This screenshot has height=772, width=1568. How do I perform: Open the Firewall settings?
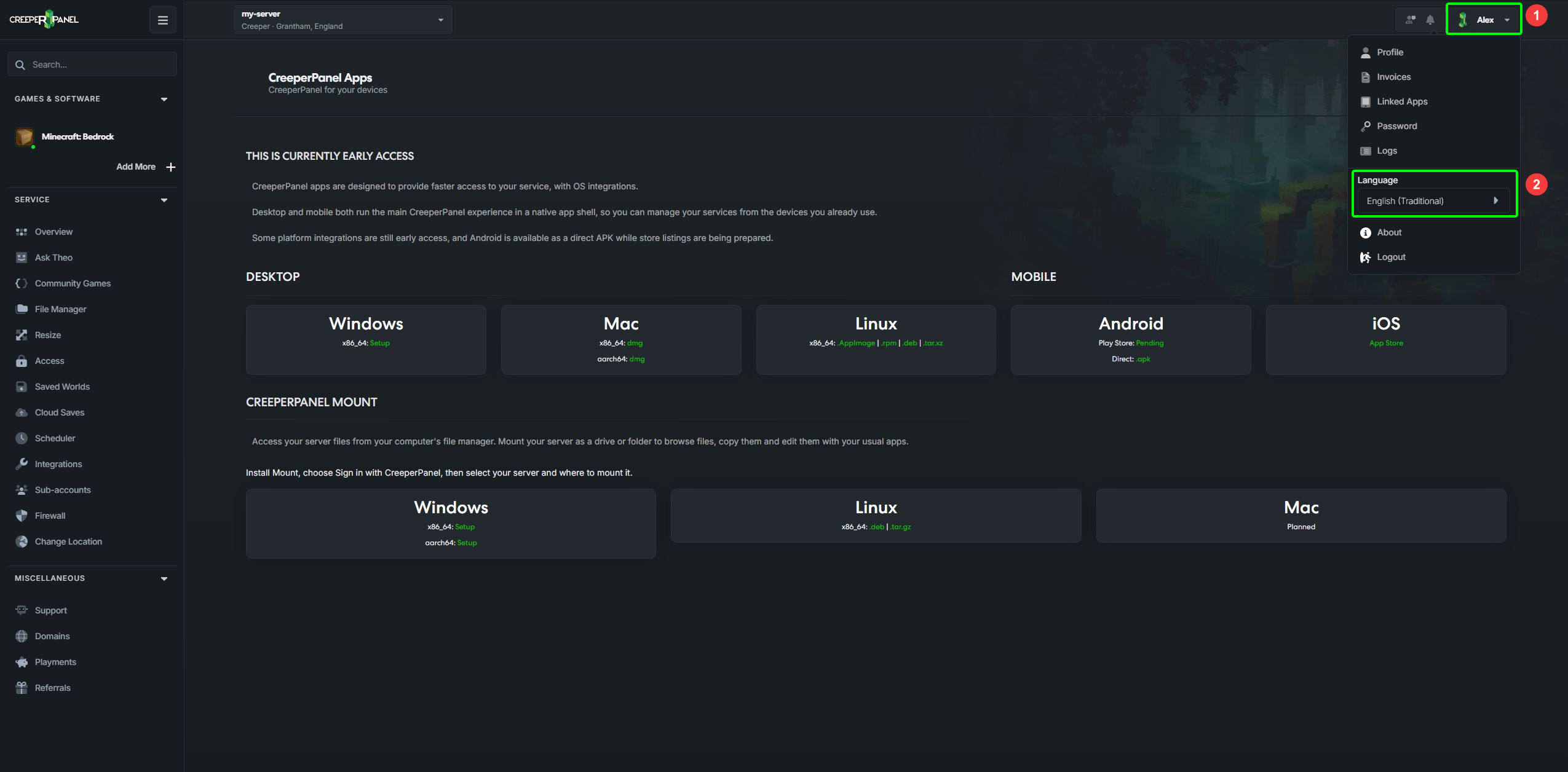[x=50, y=516]
